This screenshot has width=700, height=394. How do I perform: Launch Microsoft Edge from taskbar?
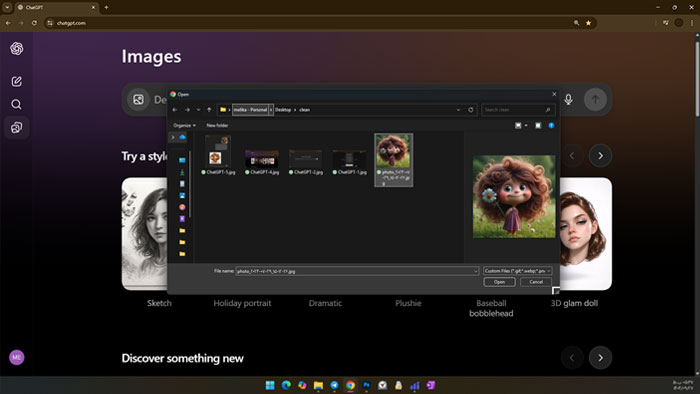pos(286,385)
